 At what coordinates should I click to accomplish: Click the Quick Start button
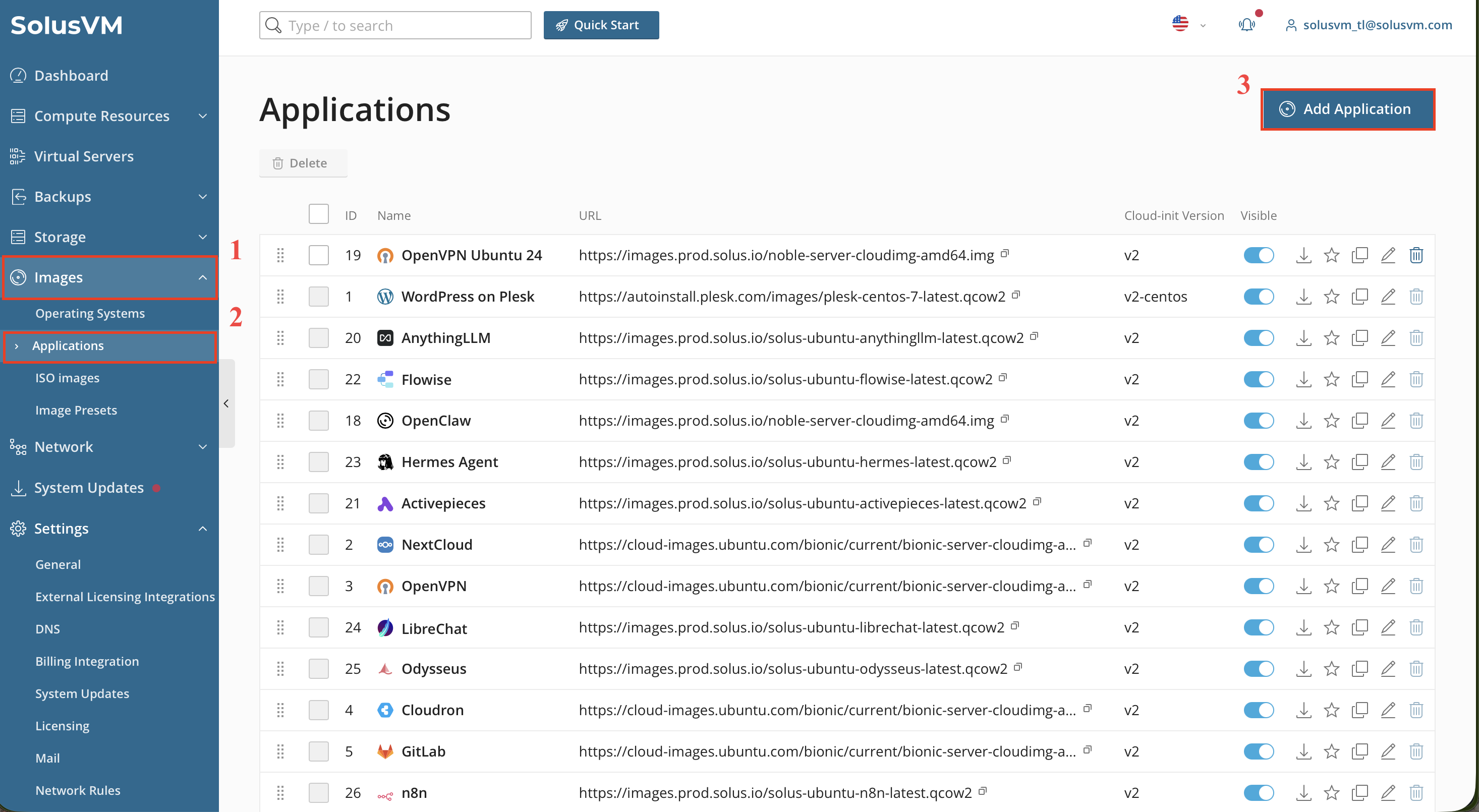(601, 25)
